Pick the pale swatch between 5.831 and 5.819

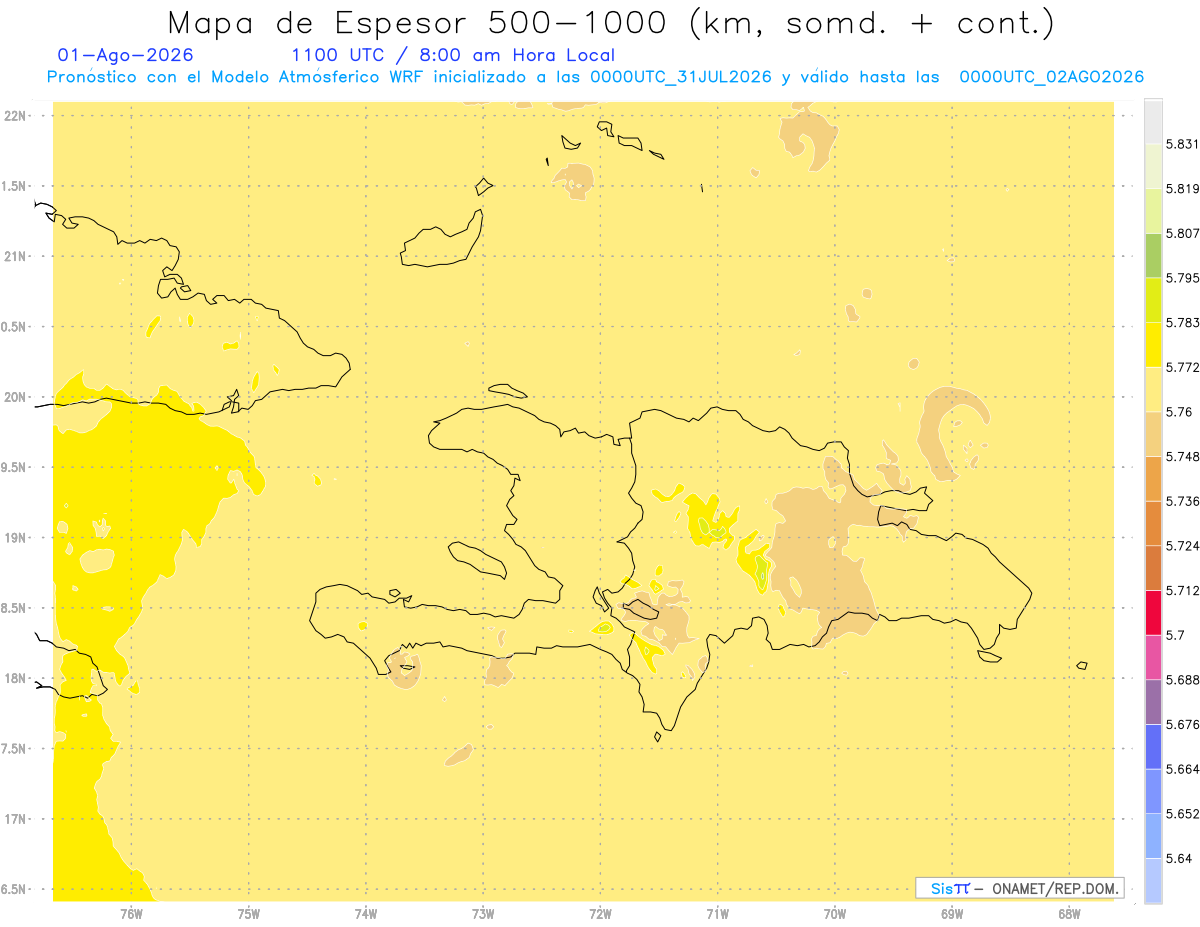coord(1153,166)
